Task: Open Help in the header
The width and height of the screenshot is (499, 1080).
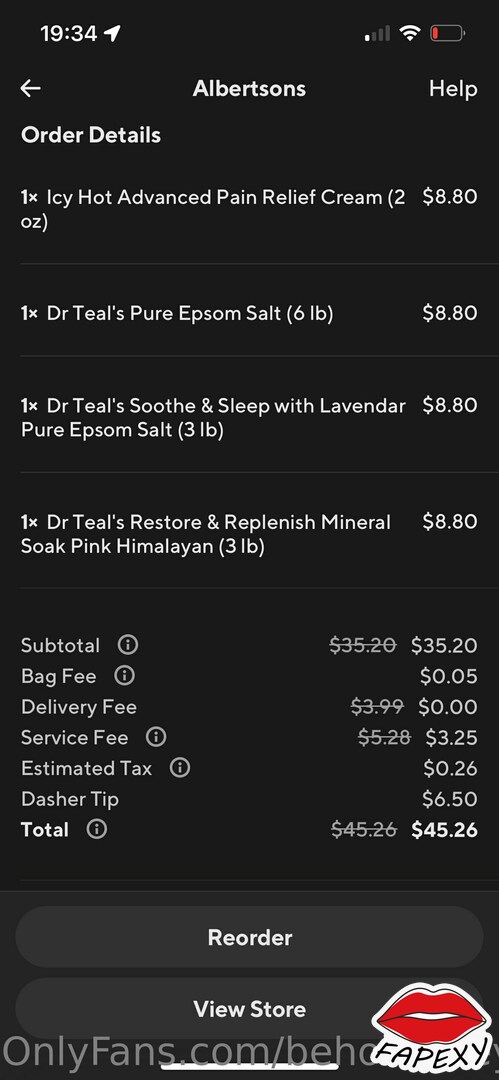Action: 453,88
